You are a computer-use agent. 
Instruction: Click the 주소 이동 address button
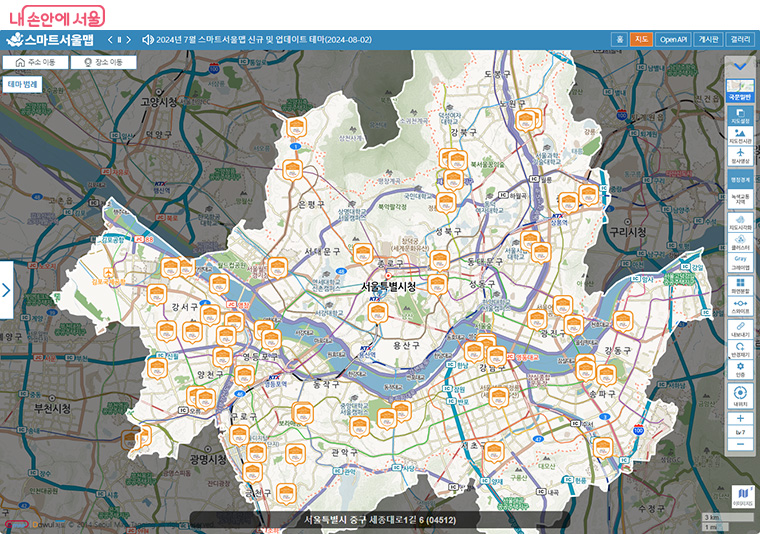(x=35, y=62)
